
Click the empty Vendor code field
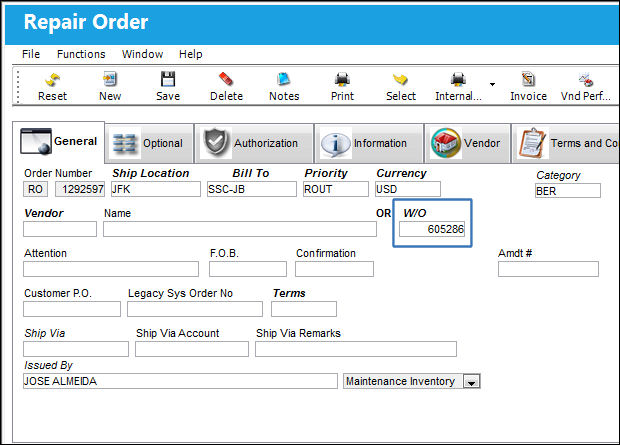tap(60, 229)
